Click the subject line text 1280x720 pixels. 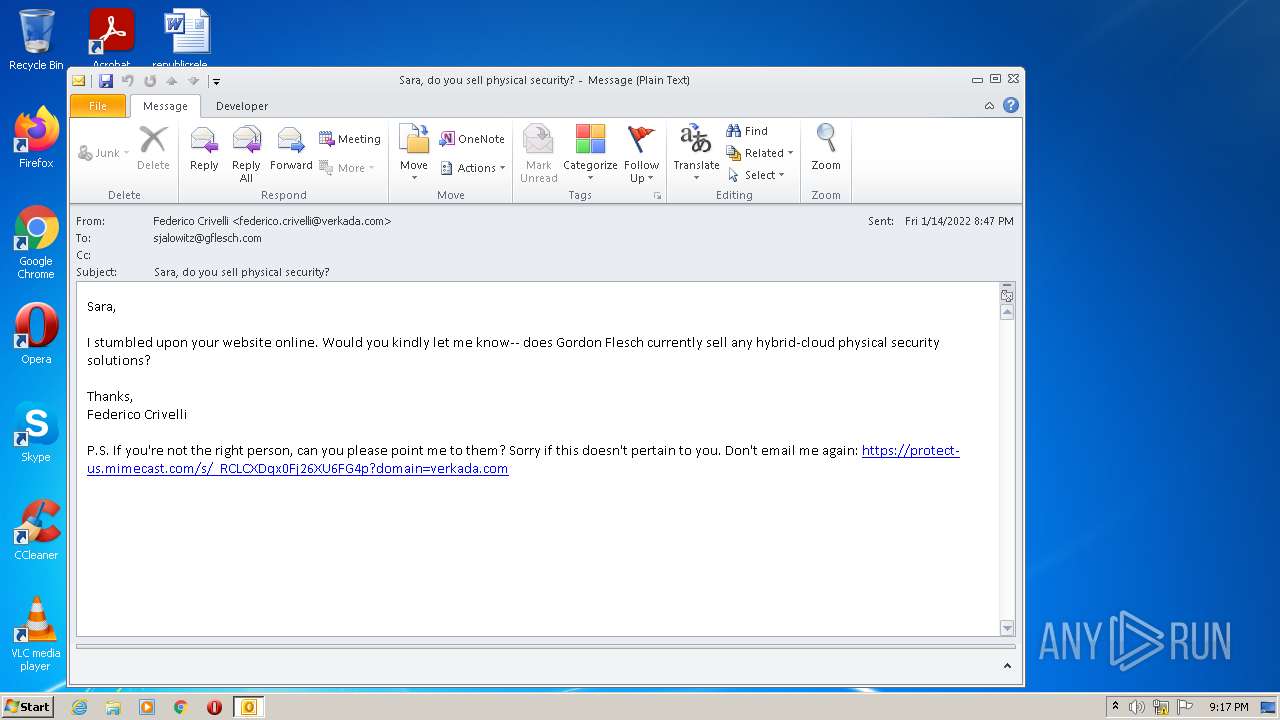click(242, 272)
